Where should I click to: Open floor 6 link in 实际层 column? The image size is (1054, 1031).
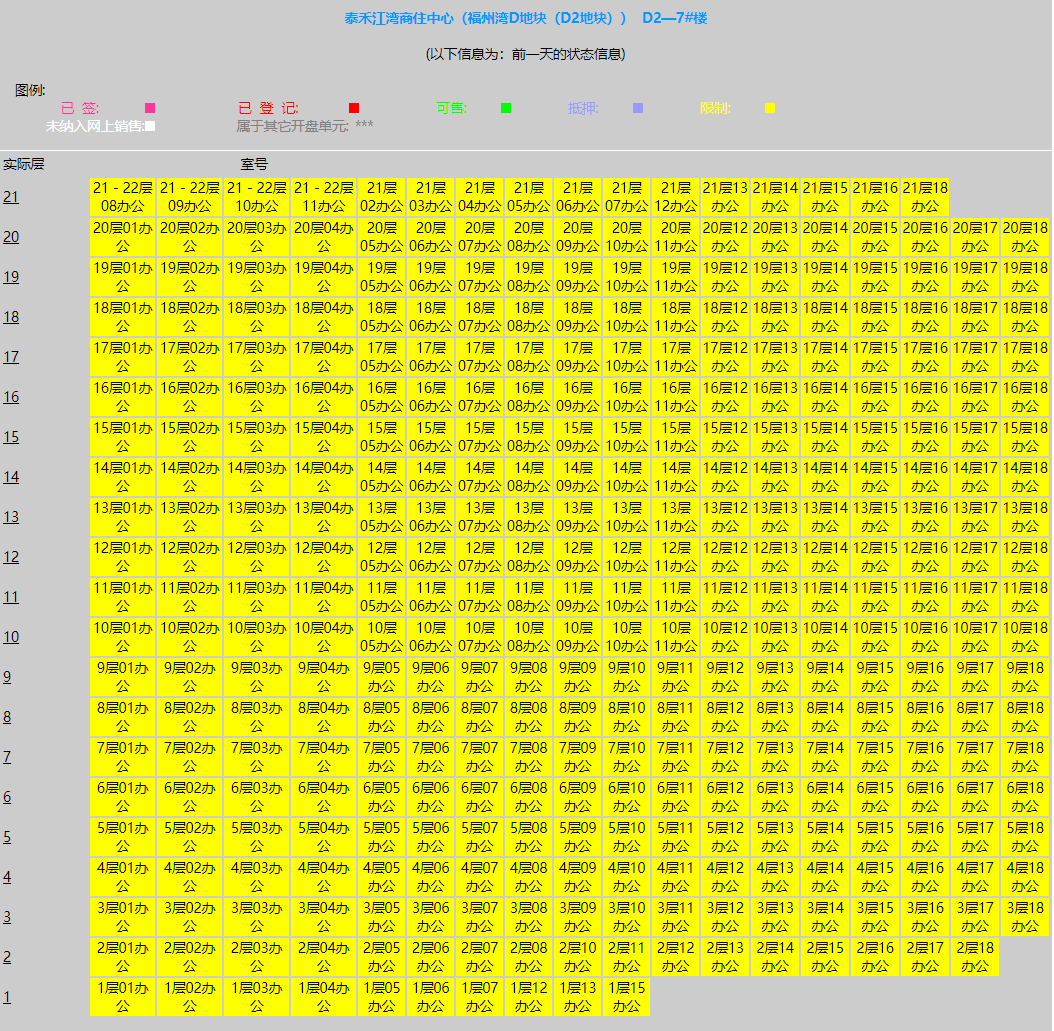pos(7,796)
